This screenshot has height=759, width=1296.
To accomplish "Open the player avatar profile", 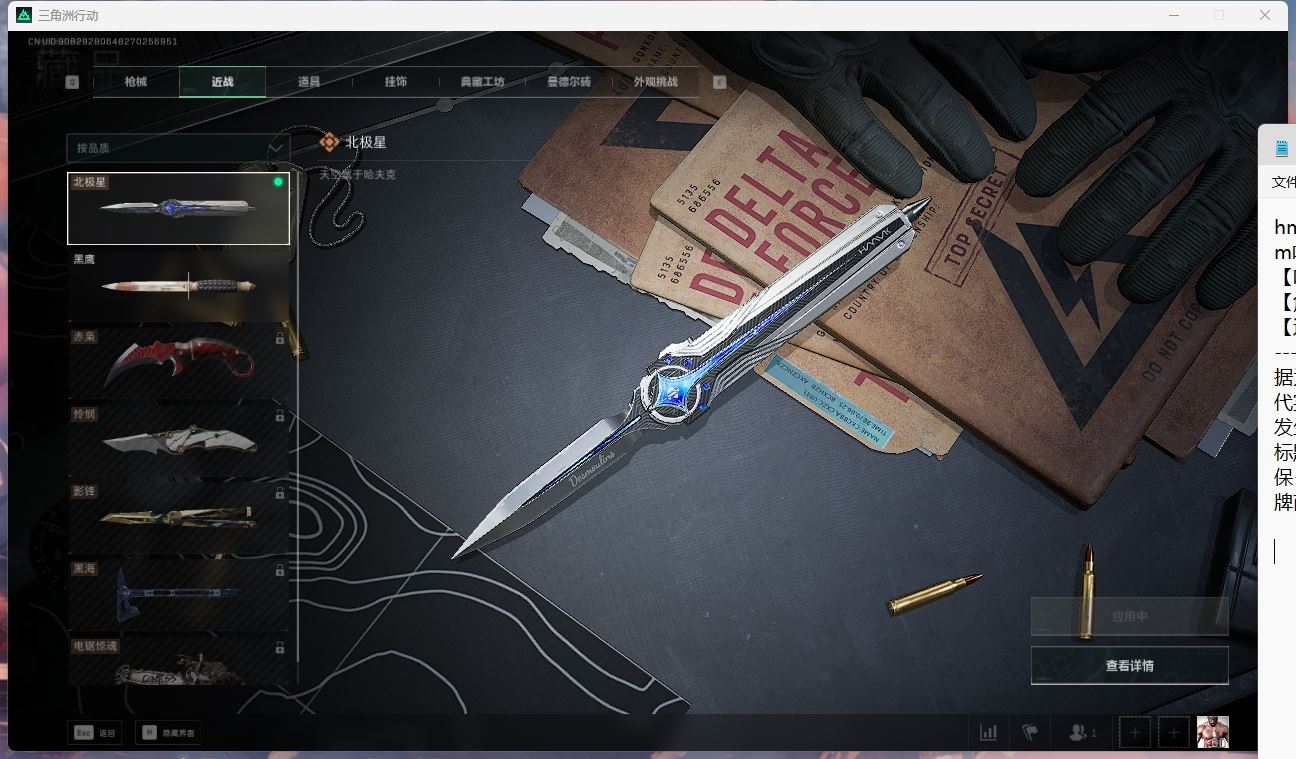I will (1212, 732).
